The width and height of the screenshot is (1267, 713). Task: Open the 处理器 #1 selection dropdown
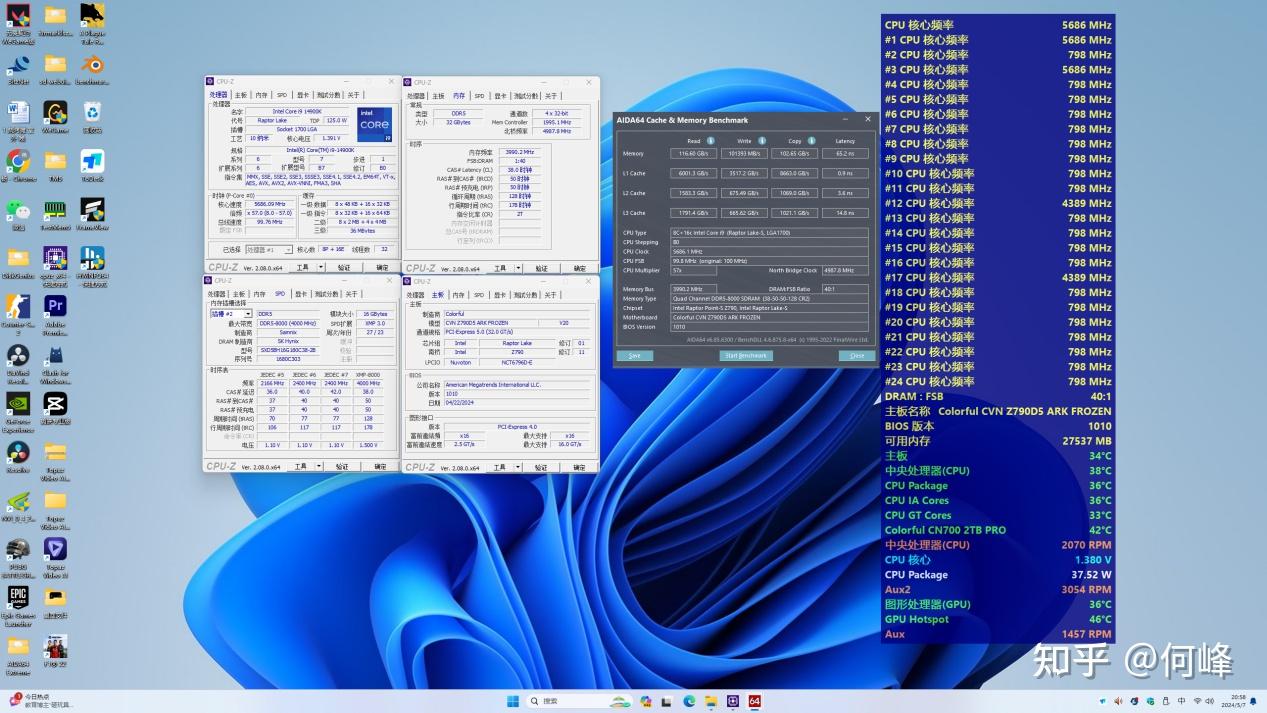(x=268, y=249)
